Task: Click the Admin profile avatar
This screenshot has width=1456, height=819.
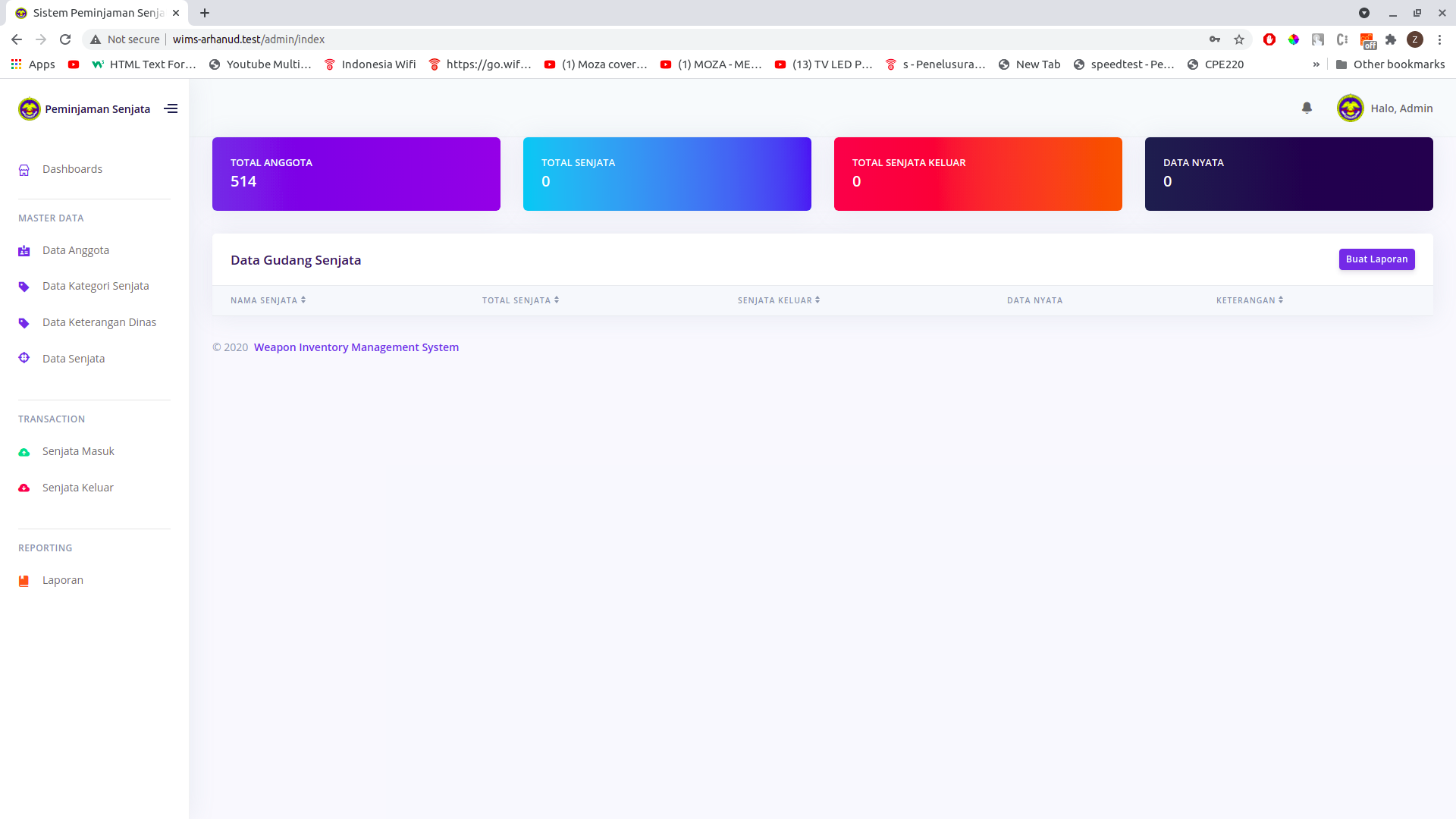Action: click(1350, 108)
